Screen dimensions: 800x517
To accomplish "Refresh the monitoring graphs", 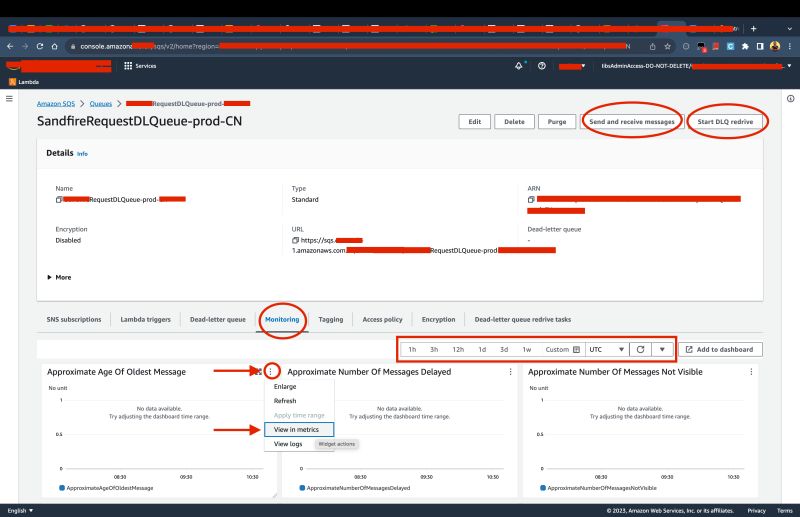I will 640,350.
